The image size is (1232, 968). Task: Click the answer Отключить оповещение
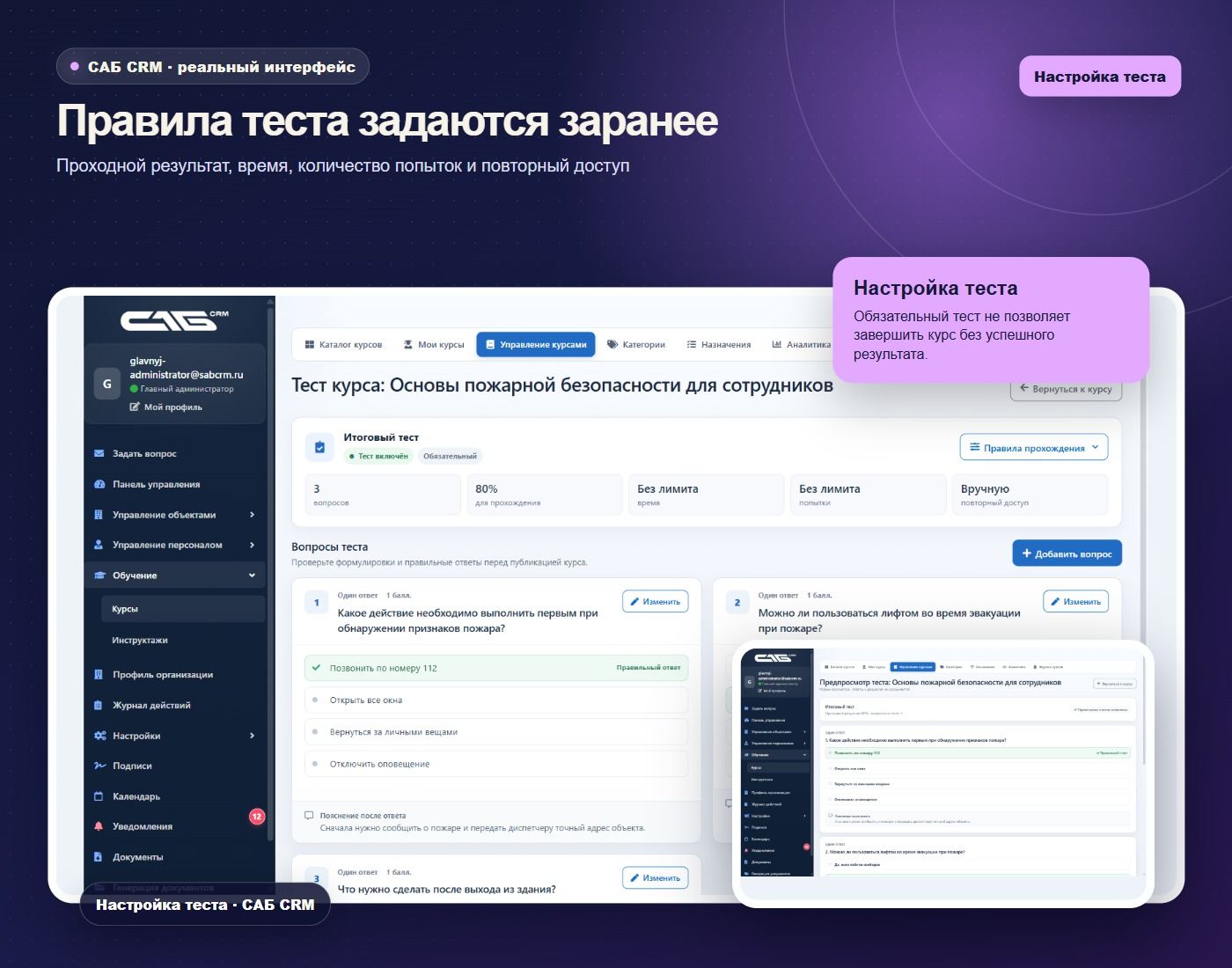[x=496, y=764]
